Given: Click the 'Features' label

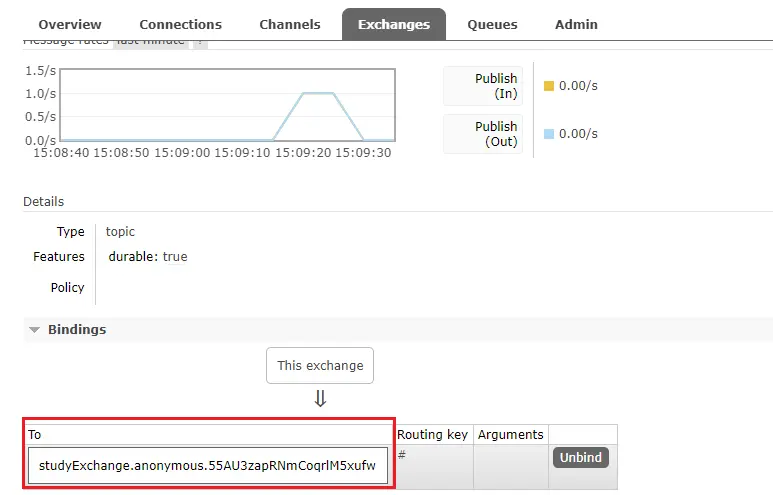Looking at the screenshot, I should [x=59, y=256].
